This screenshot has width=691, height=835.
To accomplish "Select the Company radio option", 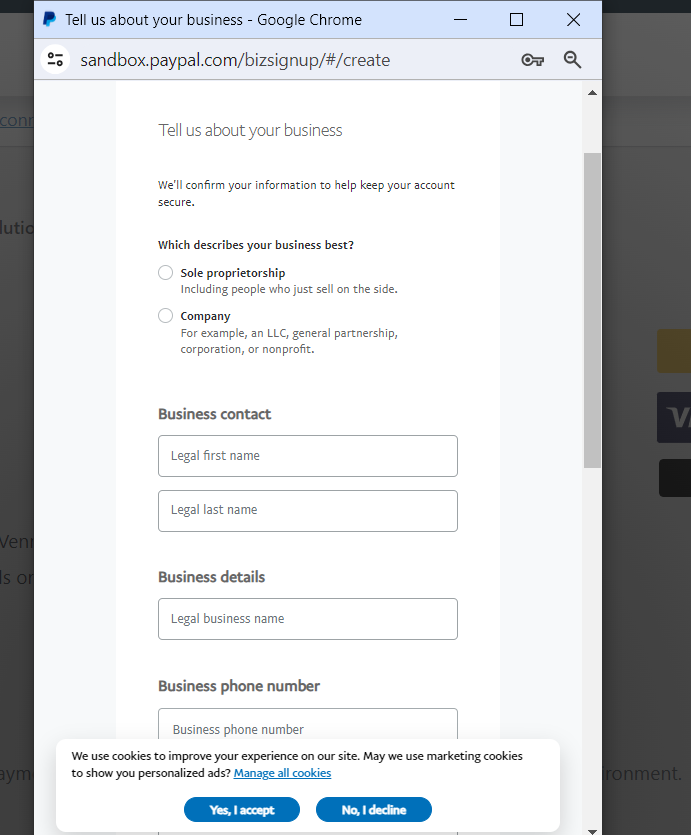I will (x=166, y=316).
